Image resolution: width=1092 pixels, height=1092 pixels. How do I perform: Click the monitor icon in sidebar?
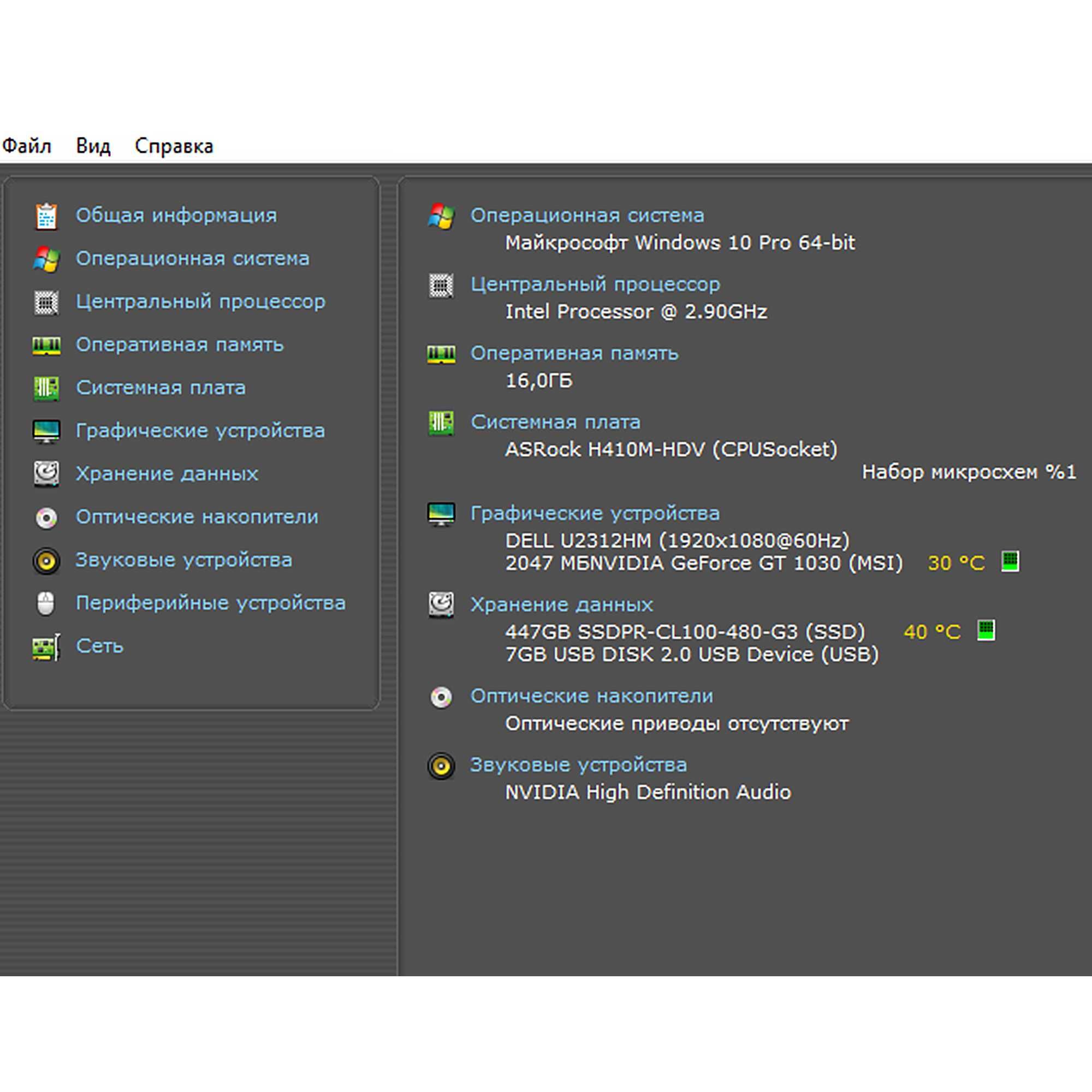[46, 432]
